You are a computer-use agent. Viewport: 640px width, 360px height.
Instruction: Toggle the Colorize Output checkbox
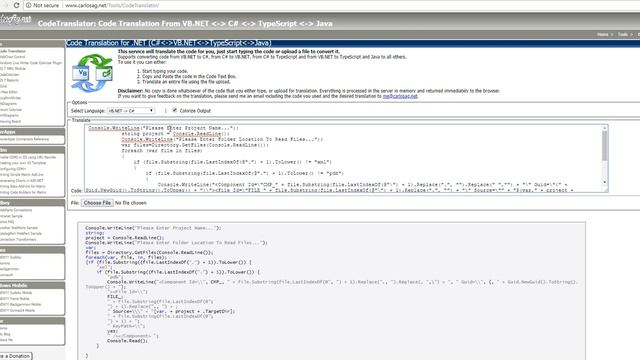pyautogui.click(x=175, y=110)
